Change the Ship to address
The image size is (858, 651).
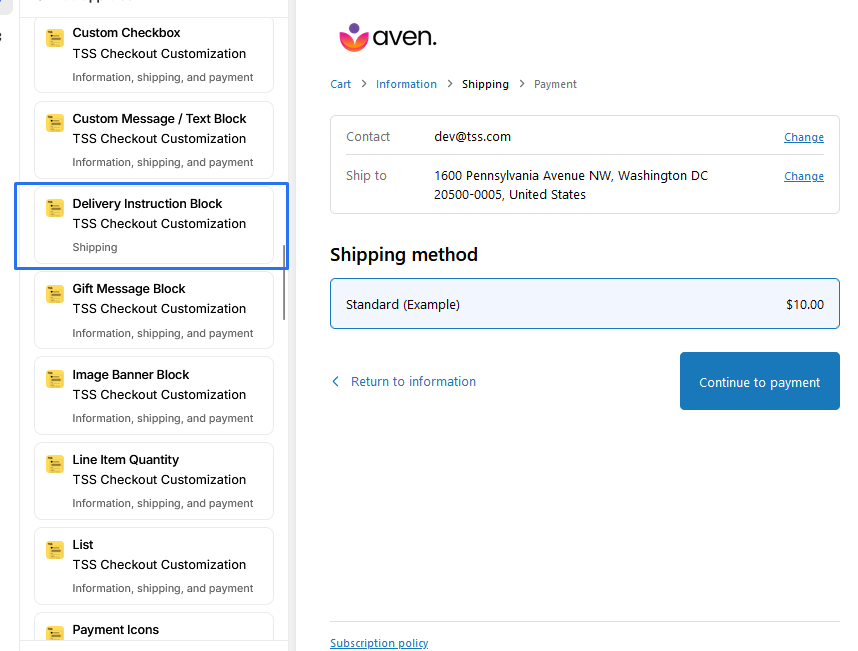tap(803, 177)
